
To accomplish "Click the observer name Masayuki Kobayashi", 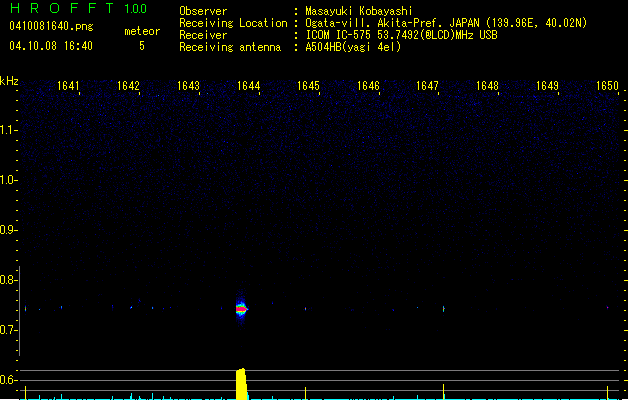I will 359,11.
